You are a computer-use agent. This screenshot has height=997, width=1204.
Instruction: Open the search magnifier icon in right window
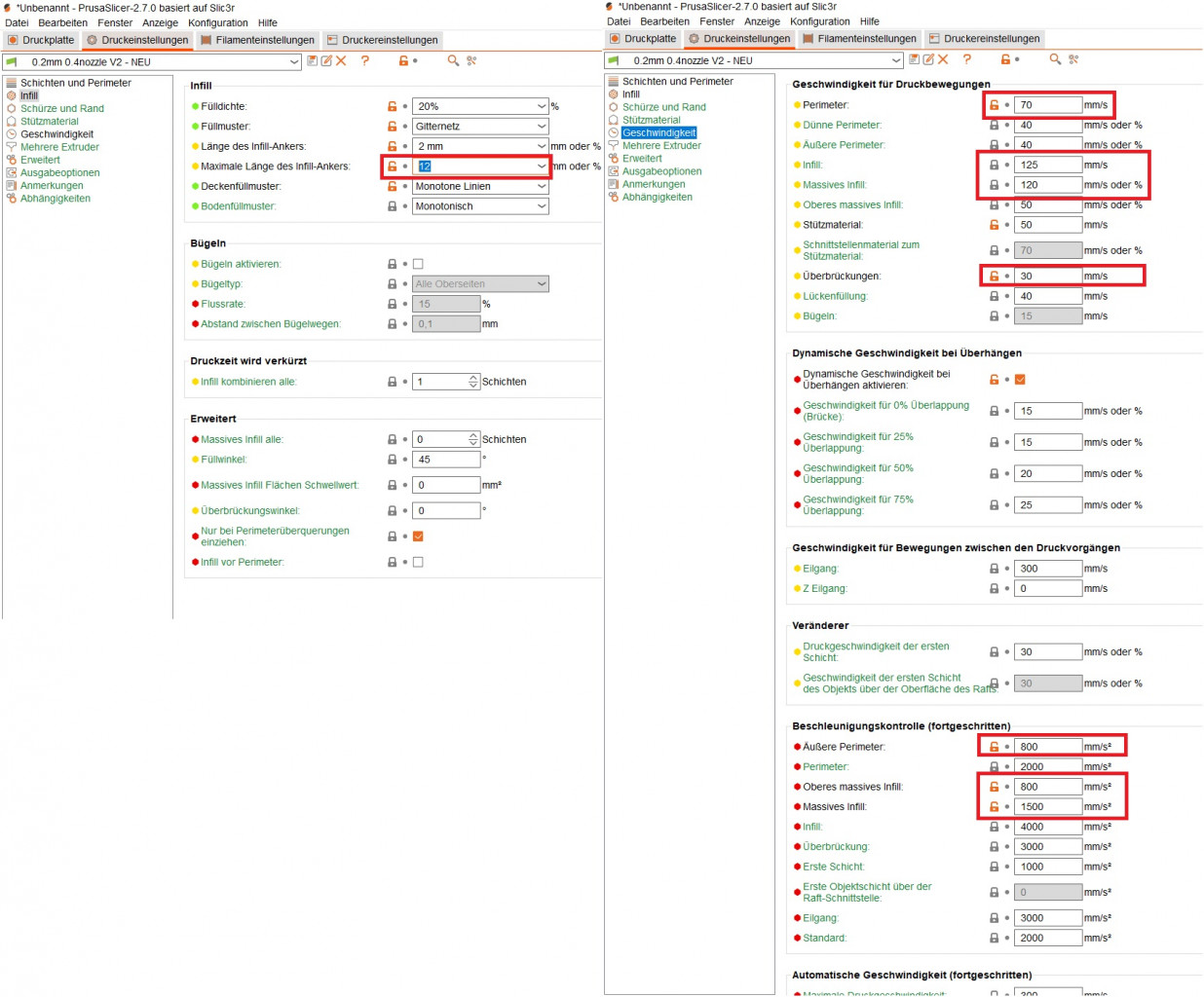(x=1055, y=60)
